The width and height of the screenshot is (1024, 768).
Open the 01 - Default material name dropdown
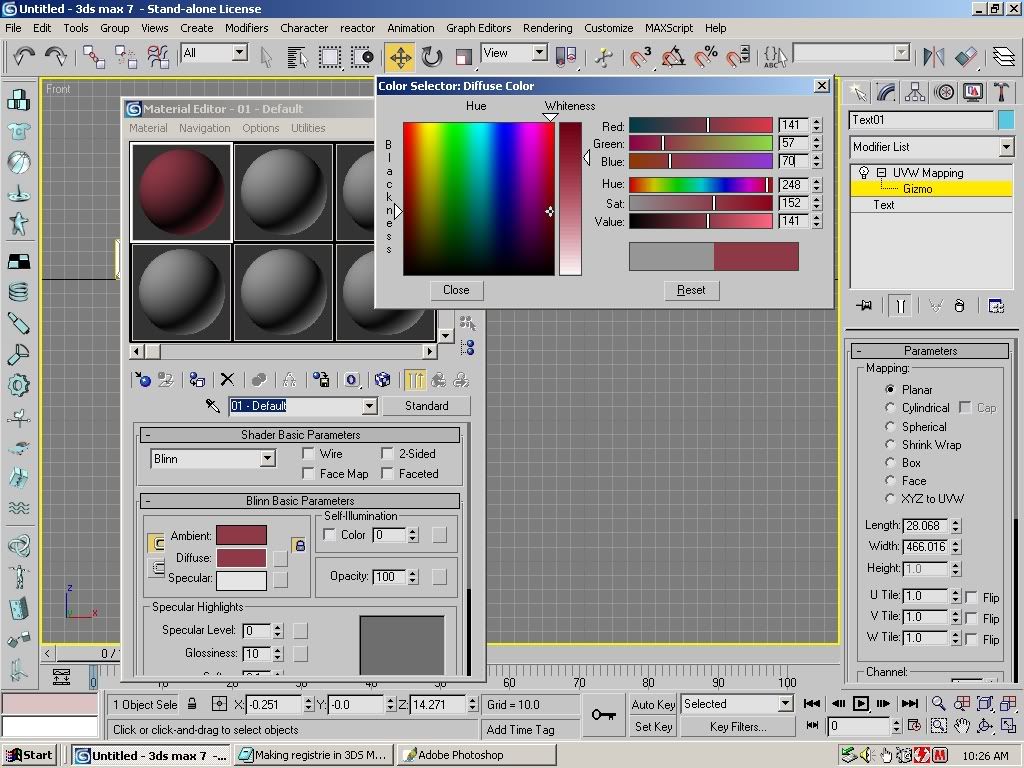(x=370, y=406)
